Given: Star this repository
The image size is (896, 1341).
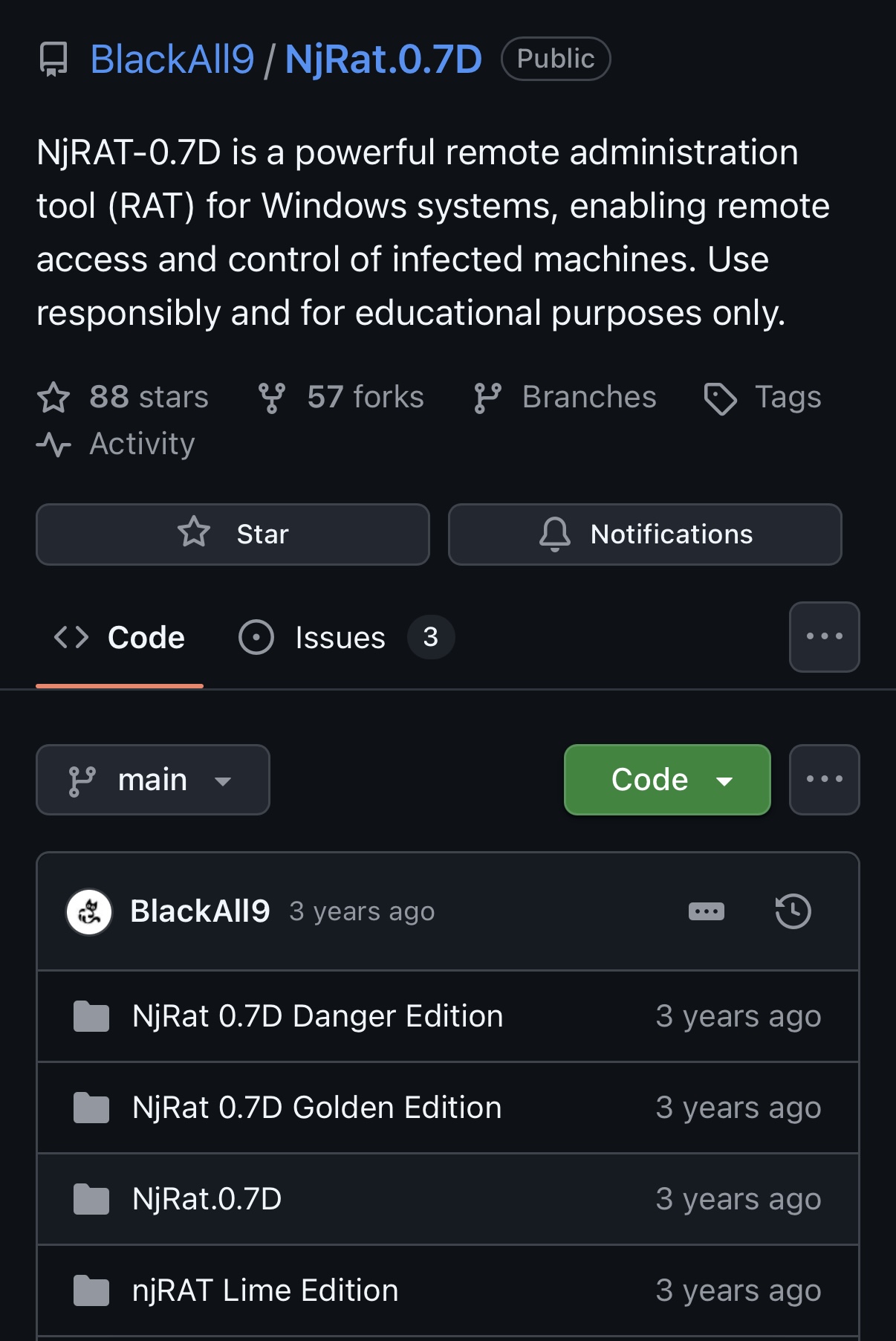Looking at the screenshot, I should 233,534.
